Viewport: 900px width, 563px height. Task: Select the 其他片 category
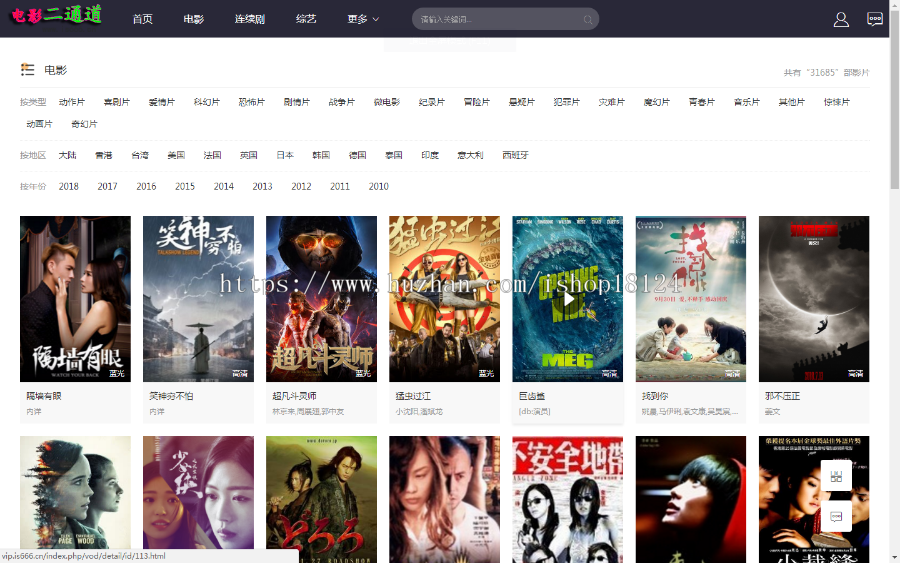[x=792, y=102]
